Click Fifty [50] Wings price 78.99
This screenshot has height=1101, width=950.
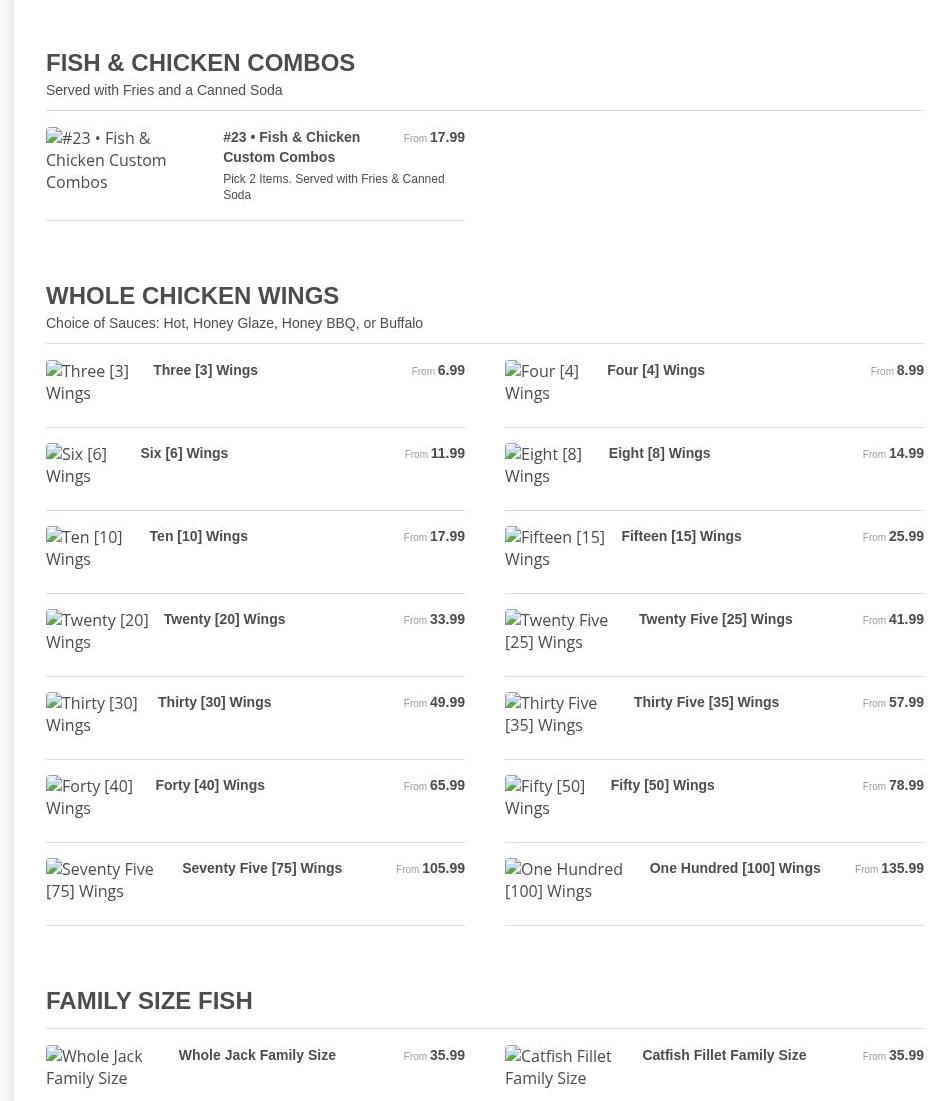906,785
